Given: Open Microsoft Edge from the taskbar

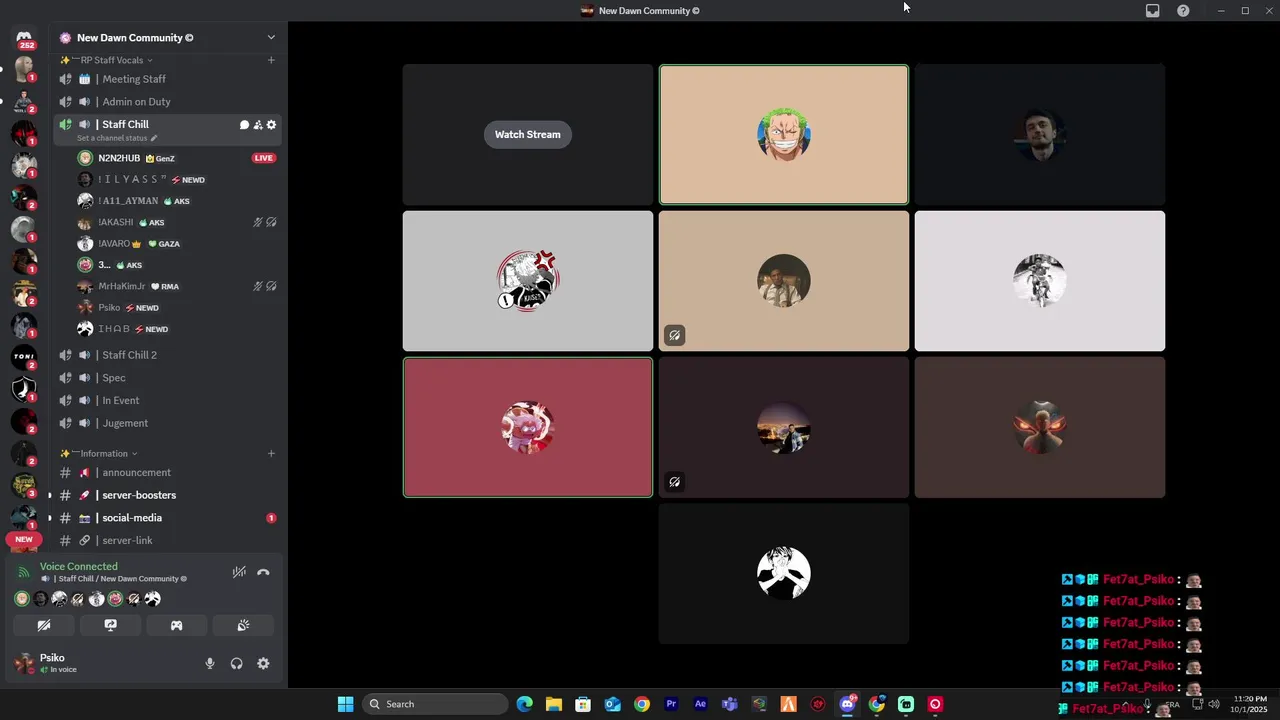Looking at the screenshot, I should (525, 704).
